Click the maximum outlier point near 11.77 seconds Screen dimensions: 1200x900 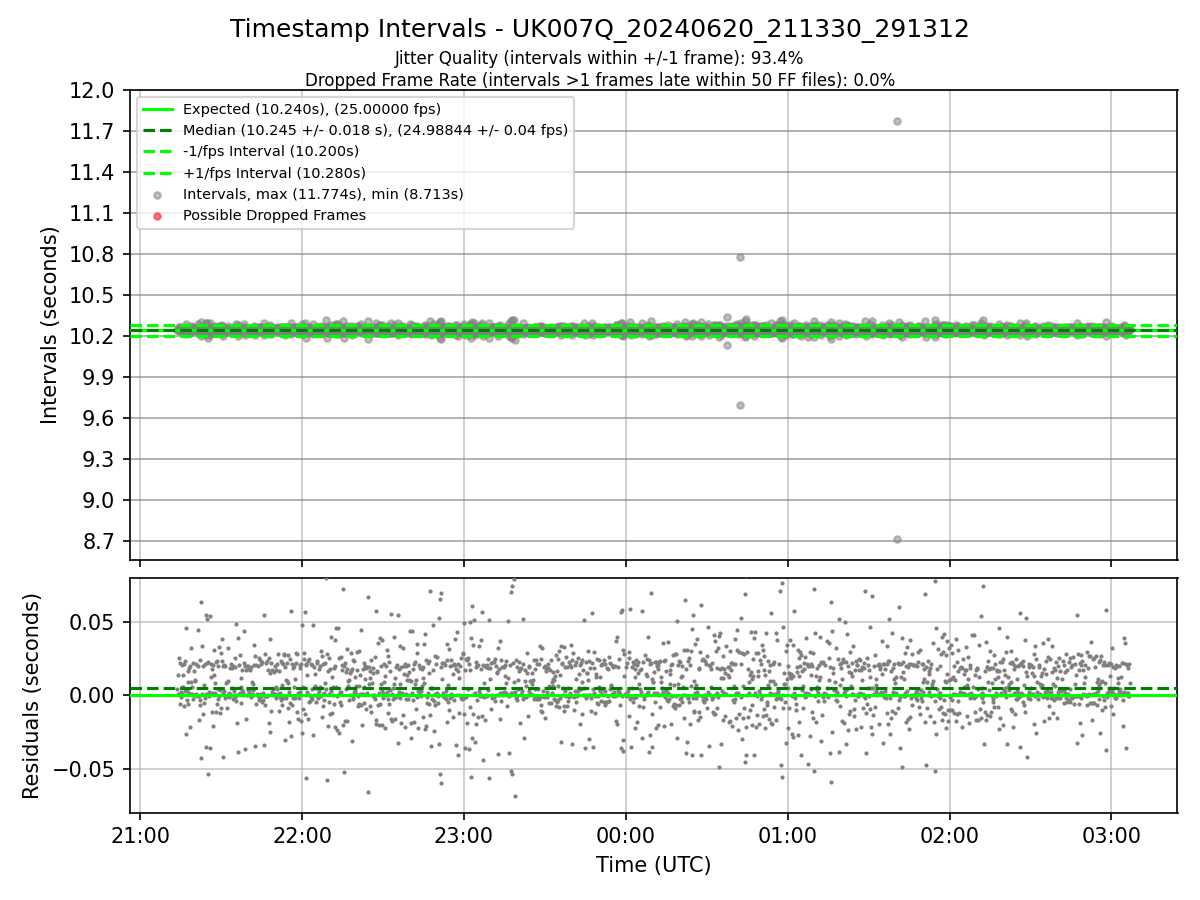tap(897, 121)
